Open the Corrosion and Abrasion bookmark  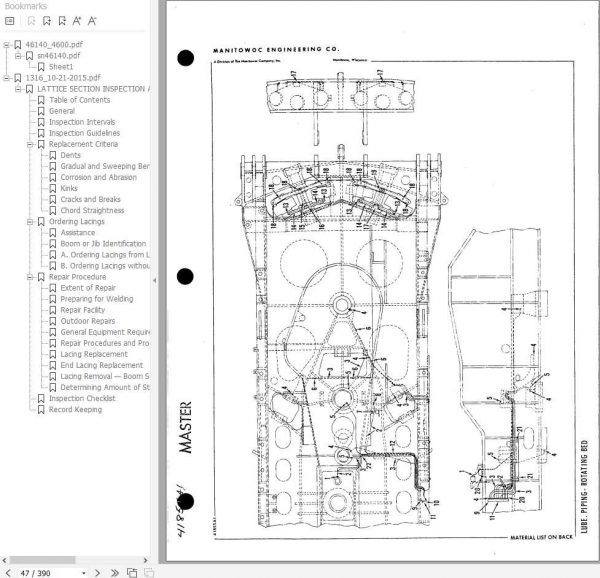tap(98, 177)
